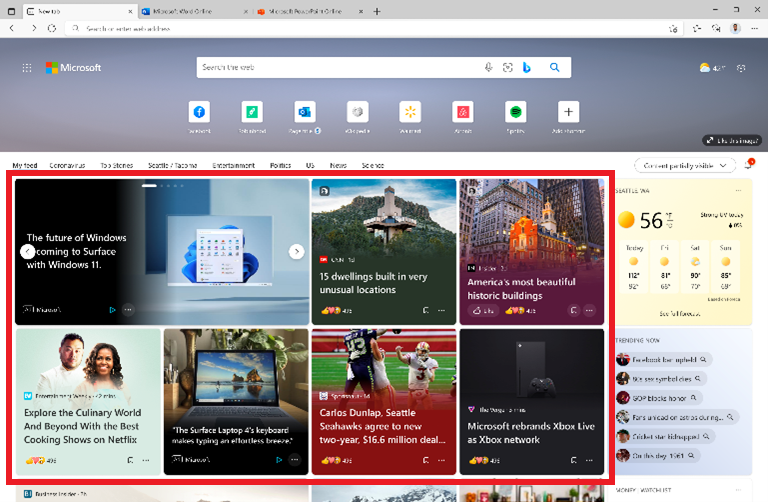Play the future of Windows video
Image resolution: width=768 pixels, height=502 pixels.
click(112, 310)
